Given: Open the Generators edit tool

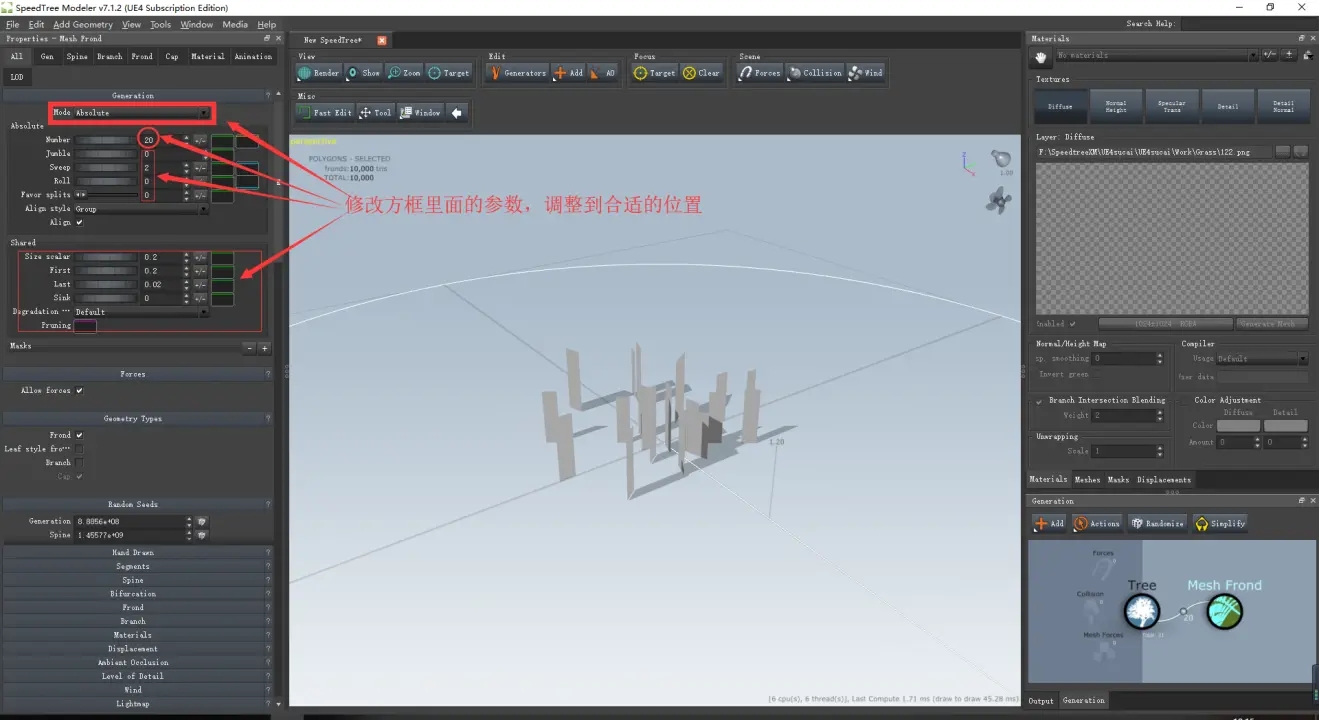Looking at the screenshot, I should (517, 73).
